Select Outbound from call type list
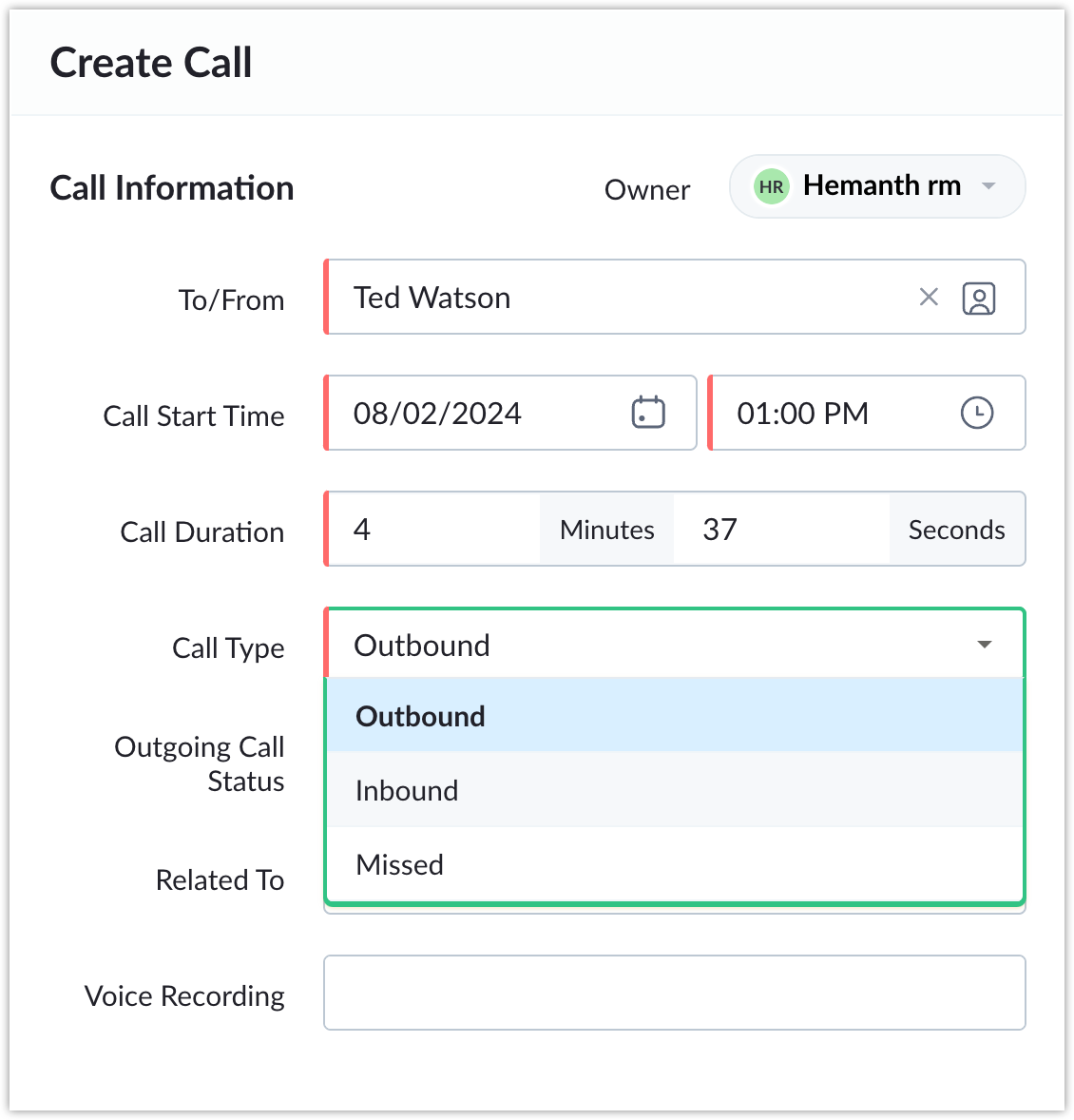1074x1120 pixels. (675, 716)
